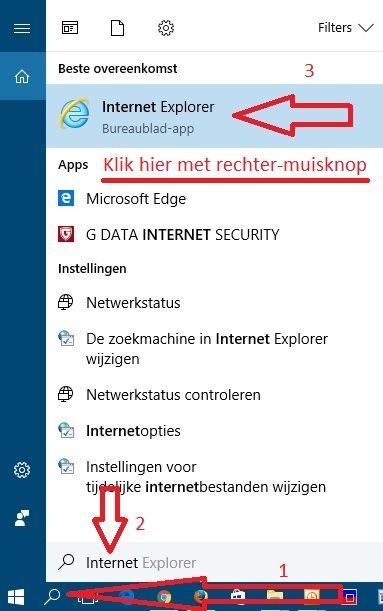Expand the Filters dropdown
383x611 pixels.
[x=346, y=28]
